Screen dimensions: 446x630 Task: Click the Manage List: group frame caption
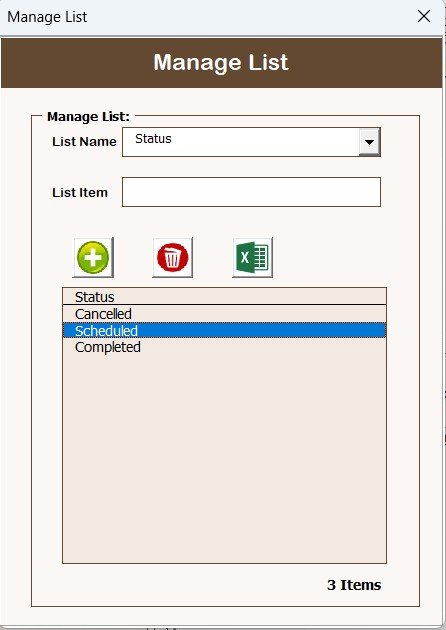click(x=88, y=117)
